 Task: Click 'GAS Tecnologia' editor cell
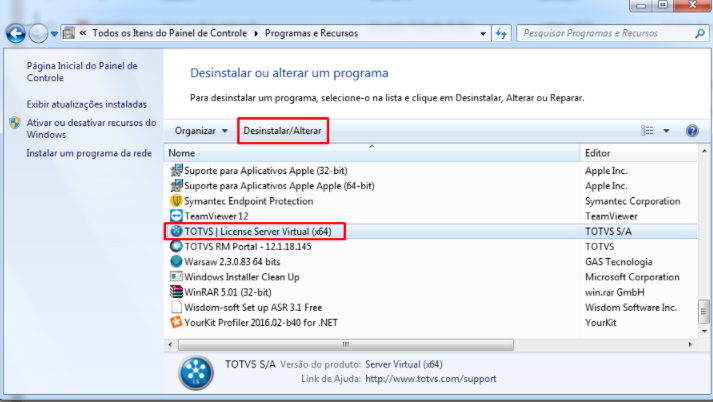618,262
